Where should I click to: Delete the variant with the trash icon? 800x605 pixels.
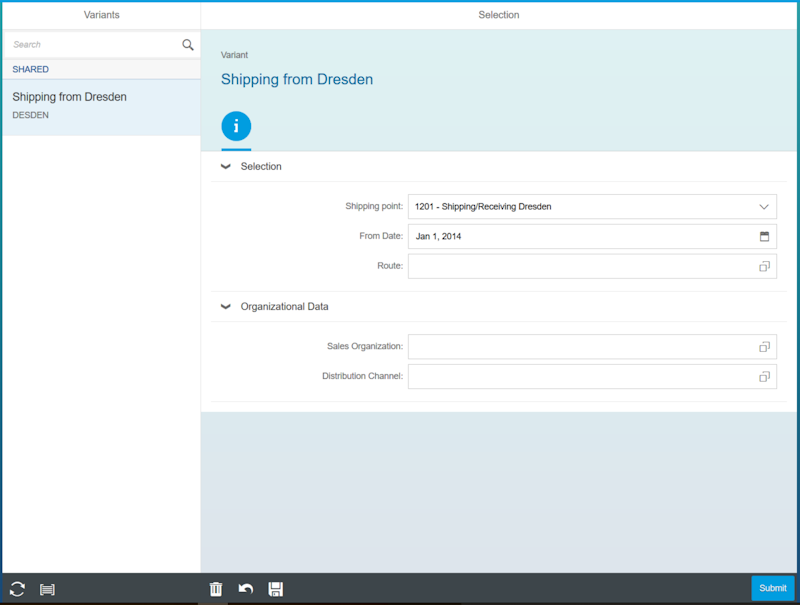coord(216,589)
